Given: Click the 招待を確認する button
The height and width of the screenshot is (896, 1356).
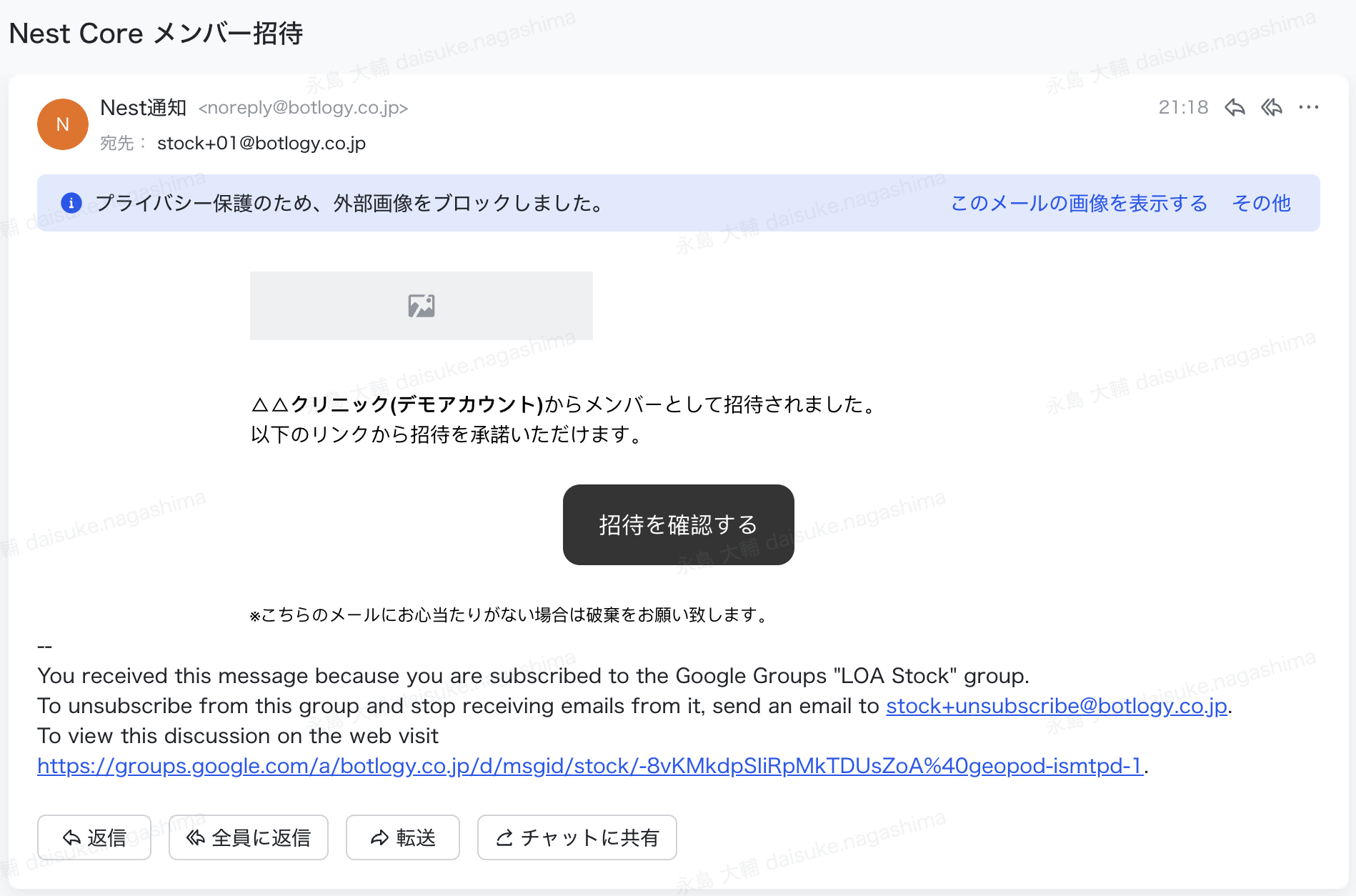Looking at the screenshot, I should (x=679, y=525).
